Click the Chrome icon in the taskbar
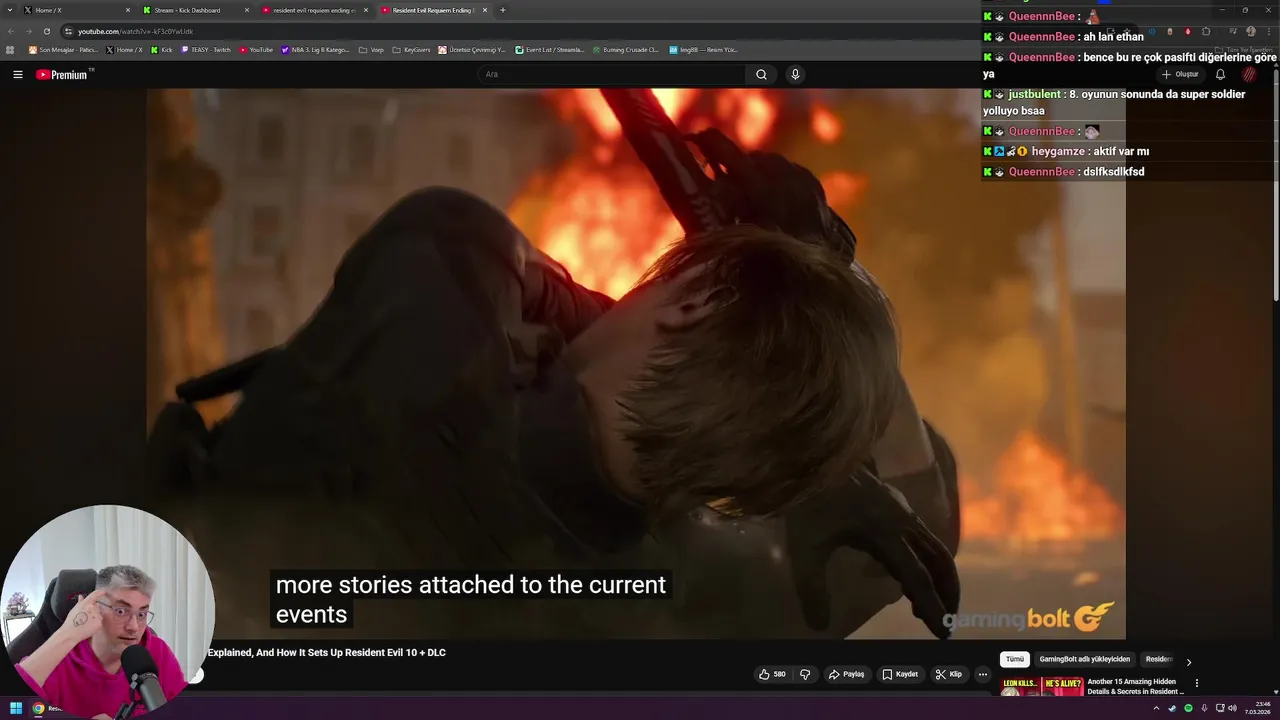 click(x=38, y=708)
